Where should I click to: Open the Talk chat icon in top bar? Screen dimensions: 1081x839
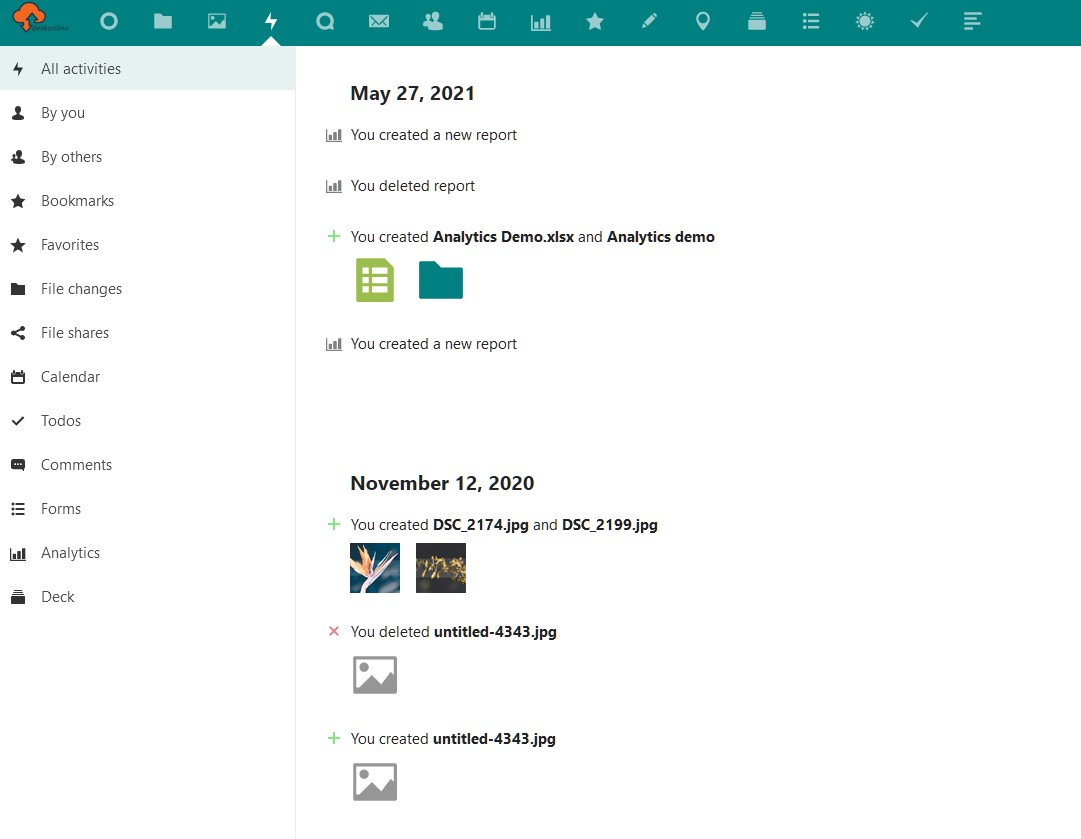click(x=325, y=21)
